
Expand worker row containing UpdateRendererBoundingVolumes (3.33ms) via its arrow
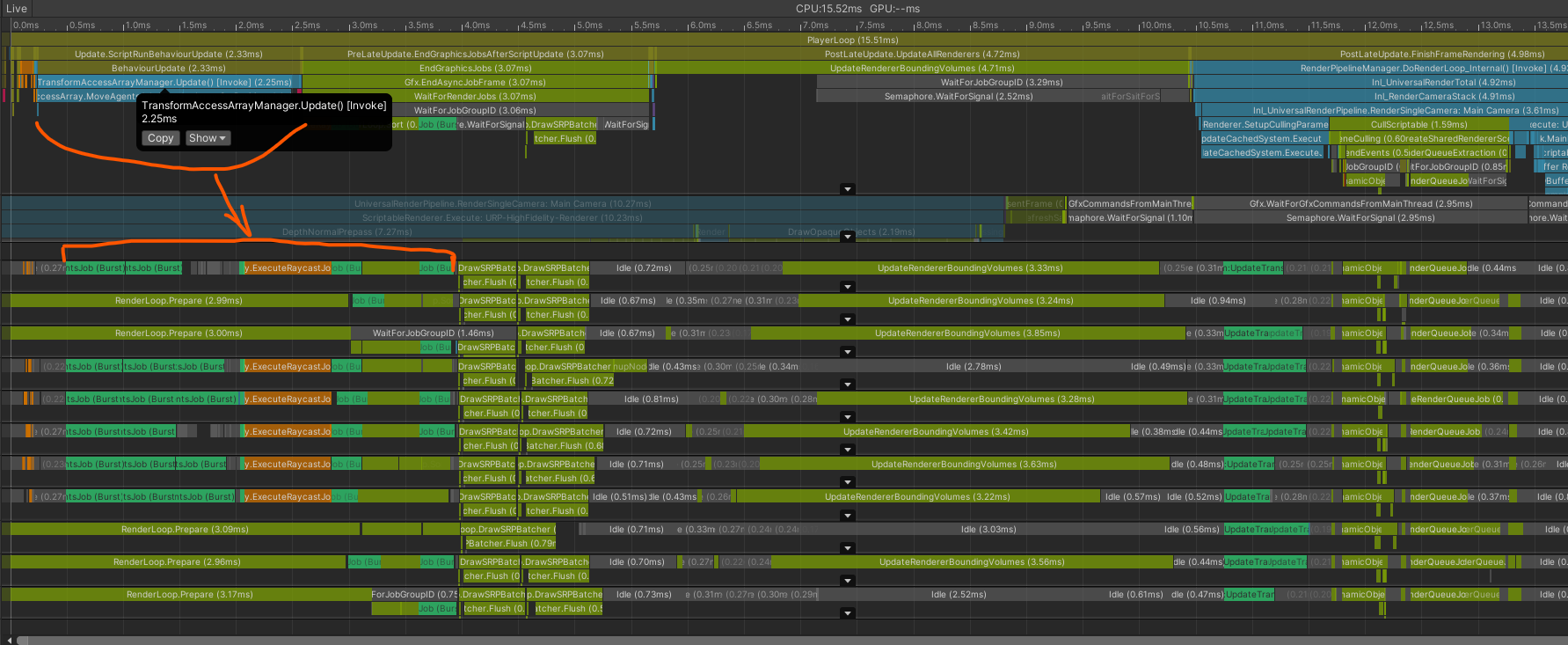click(x=847, y=287)
